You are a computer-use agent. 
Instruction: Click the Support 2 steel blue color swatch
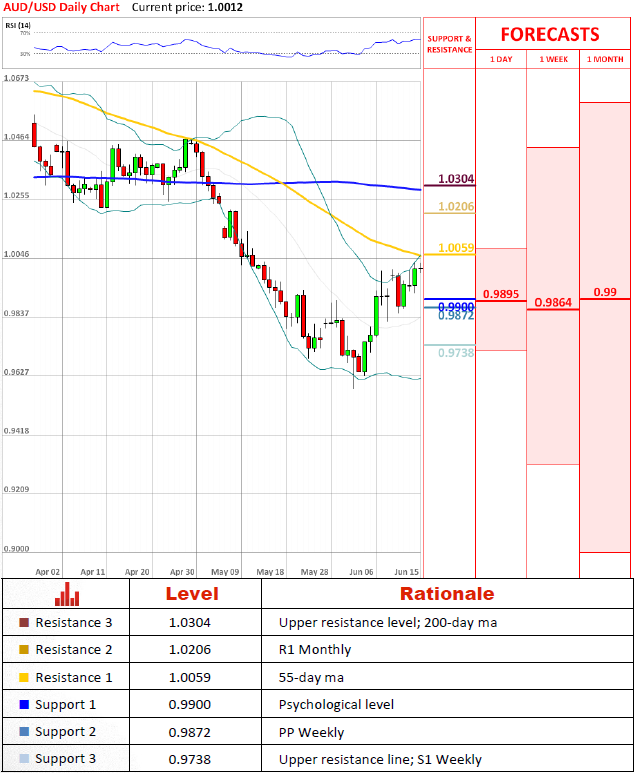point(23,732)
